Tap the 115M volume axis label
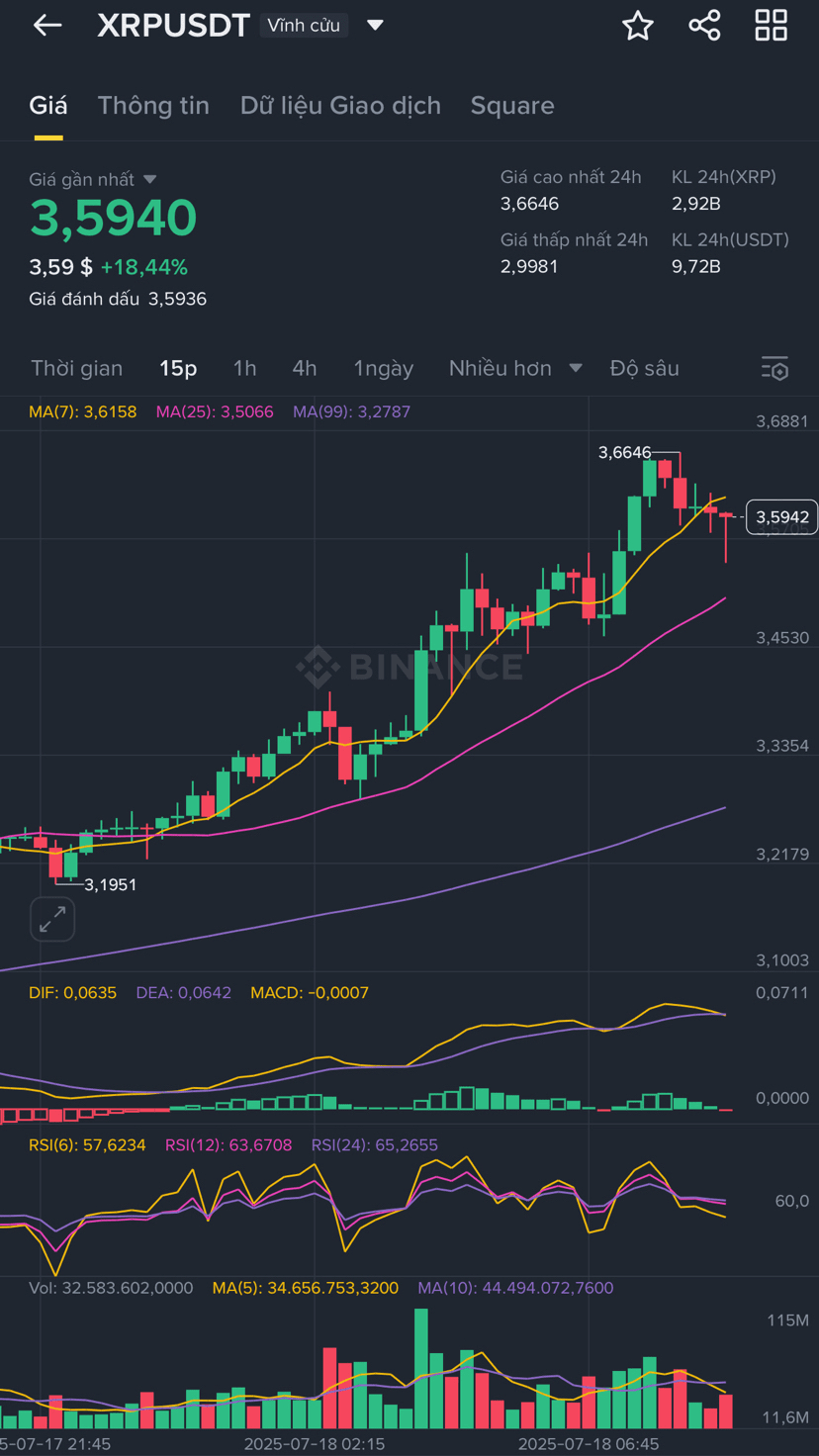 (788, 1320)
